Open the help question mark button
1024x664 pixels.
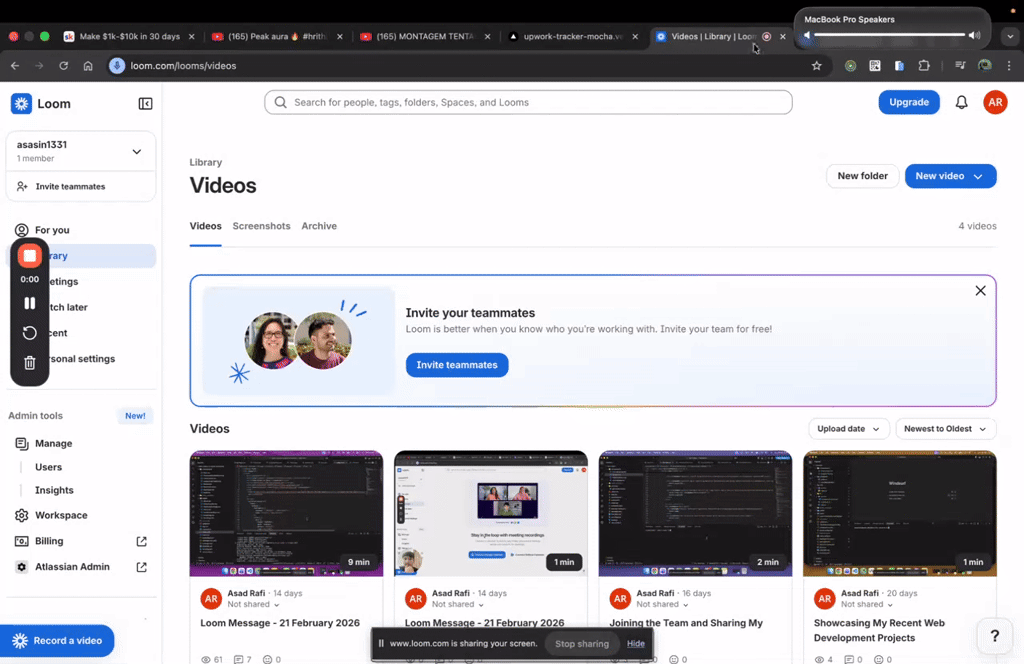click(995, 635)
